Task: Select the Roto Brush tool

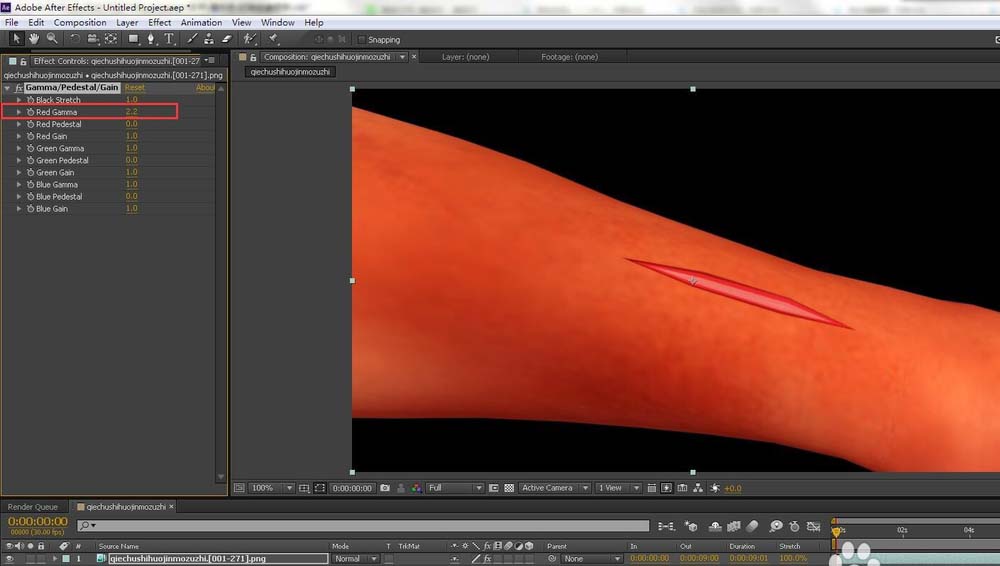Action: (249, 39)
